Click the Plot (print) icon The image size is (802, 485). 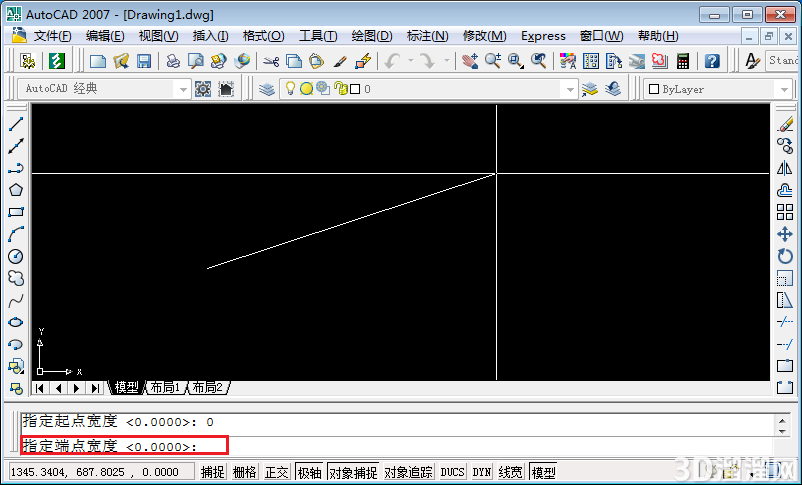pyautogui.click(x=173, y=61)
